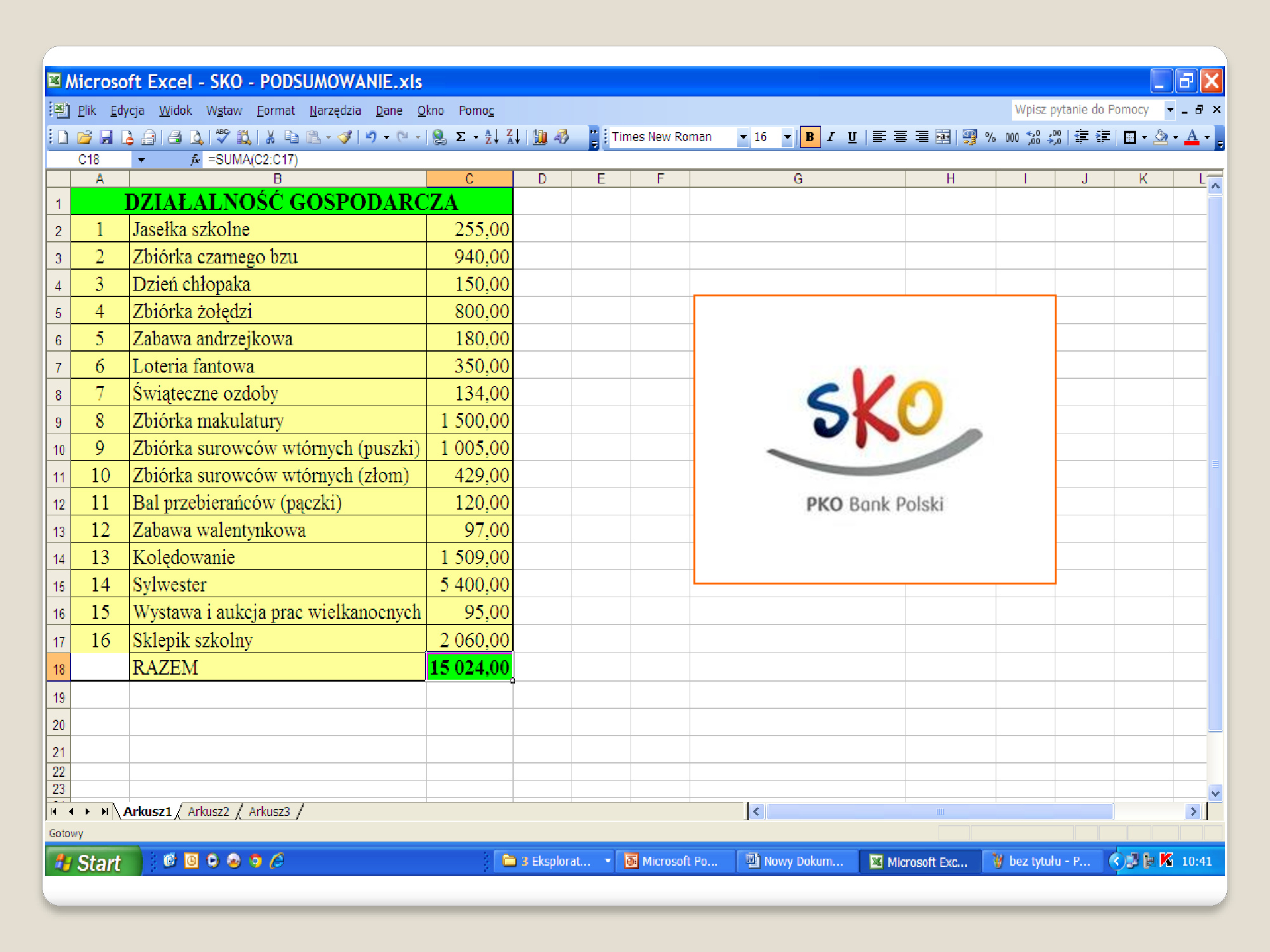Viewport: 1270px width, 952px height.
Task: Open the font name dropdown
Action: pyautogui.click(x=743, y=137)
